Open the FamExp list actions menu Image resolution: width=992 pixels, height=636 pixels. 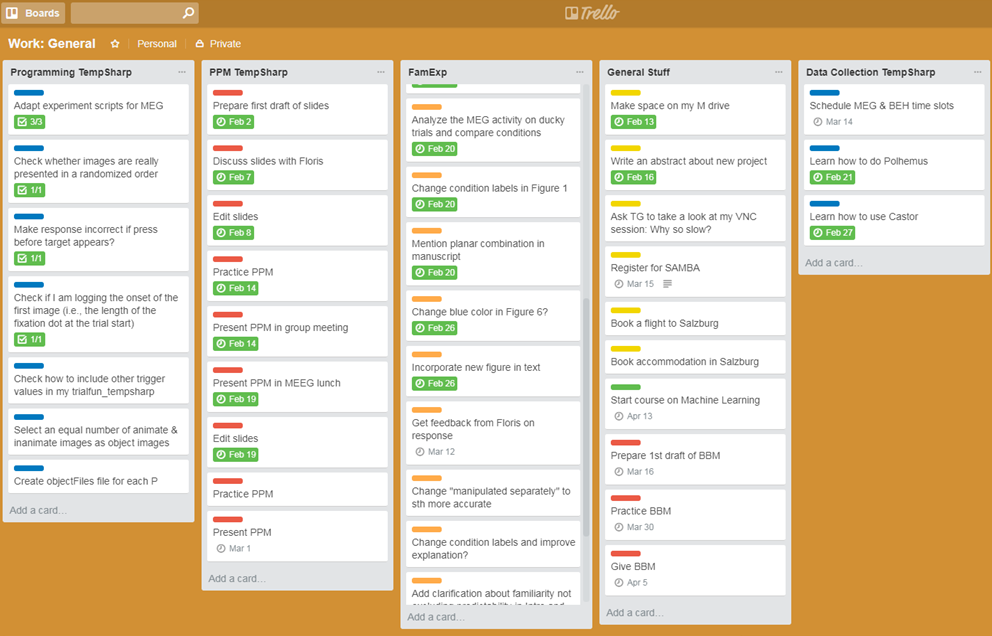[x=580, y=72]
